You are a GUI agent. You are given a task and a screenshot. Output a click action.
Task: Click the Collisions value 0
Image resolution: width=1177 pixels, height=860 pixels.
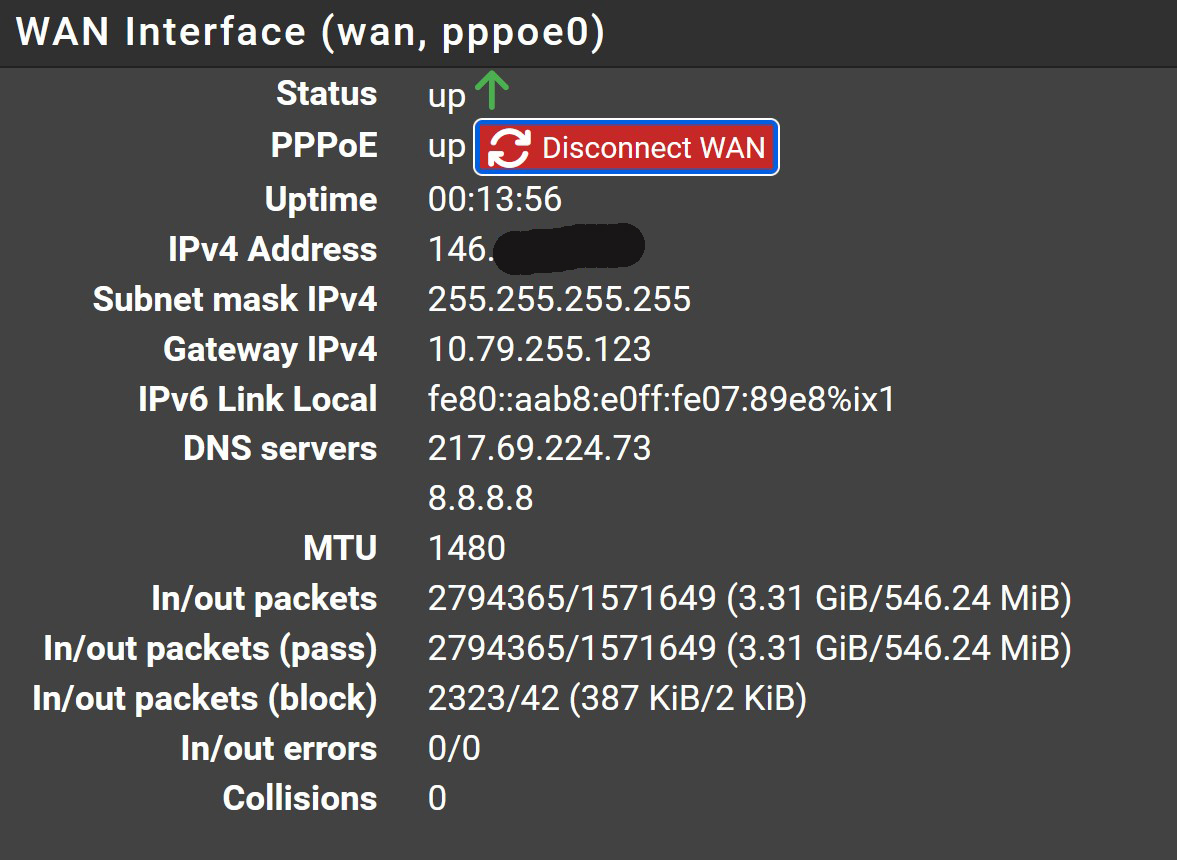(437, 798)
